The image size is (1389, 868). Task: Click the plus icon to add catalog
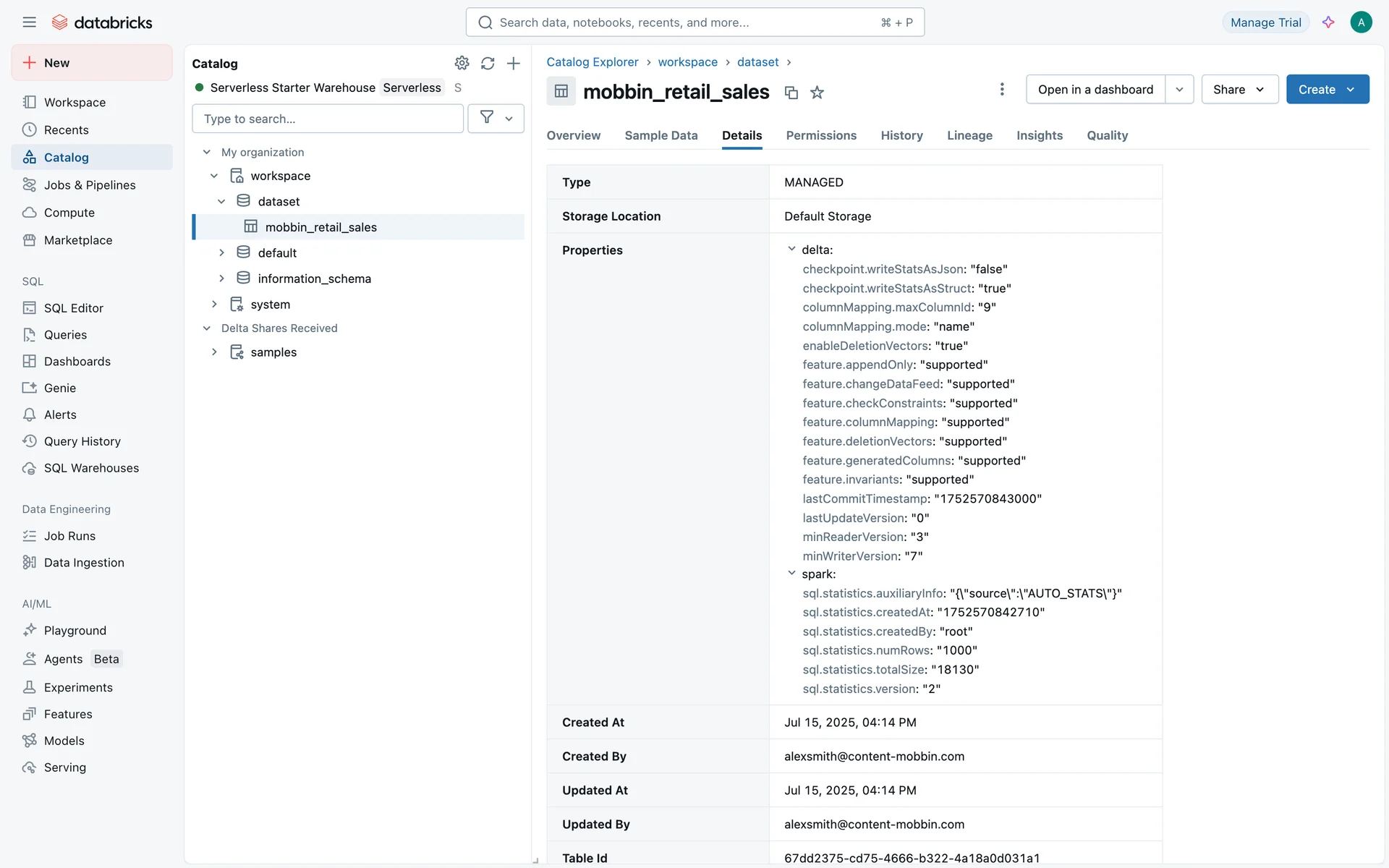click(x=514, y=64)
